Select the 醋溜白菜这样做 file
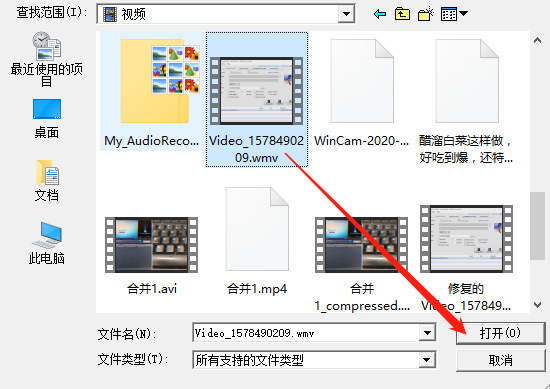The width and height of the screenshot is (550, 389). [467, 100]
